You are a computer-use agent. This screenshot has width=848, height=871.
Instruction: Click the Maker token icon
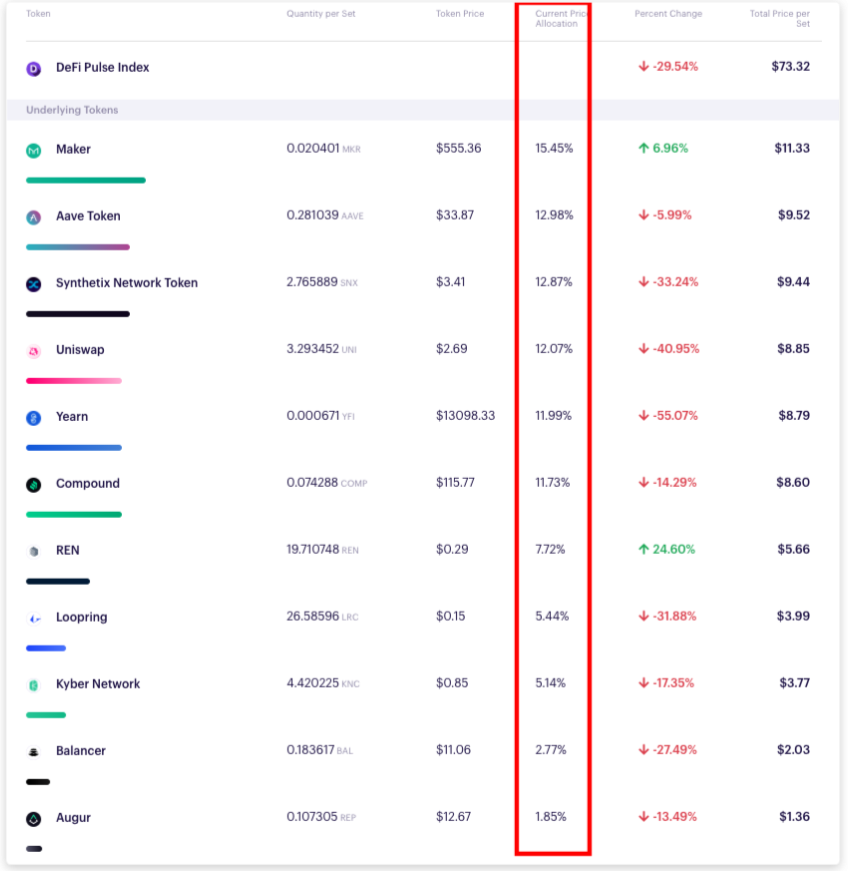pos(34,151)
